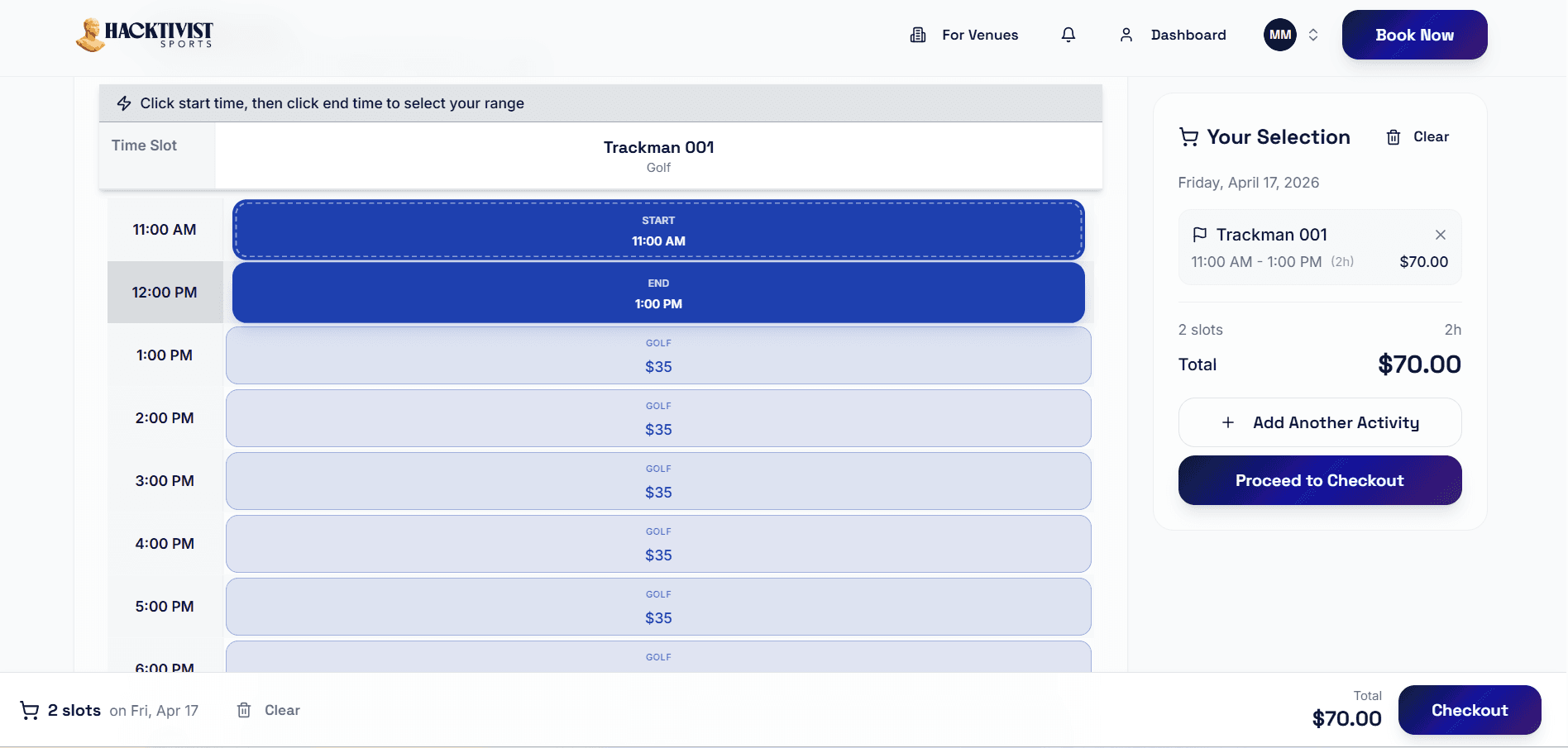Click the Friday, April 17, 2026 date text

pyautogui.click(x=1249, y=183)
